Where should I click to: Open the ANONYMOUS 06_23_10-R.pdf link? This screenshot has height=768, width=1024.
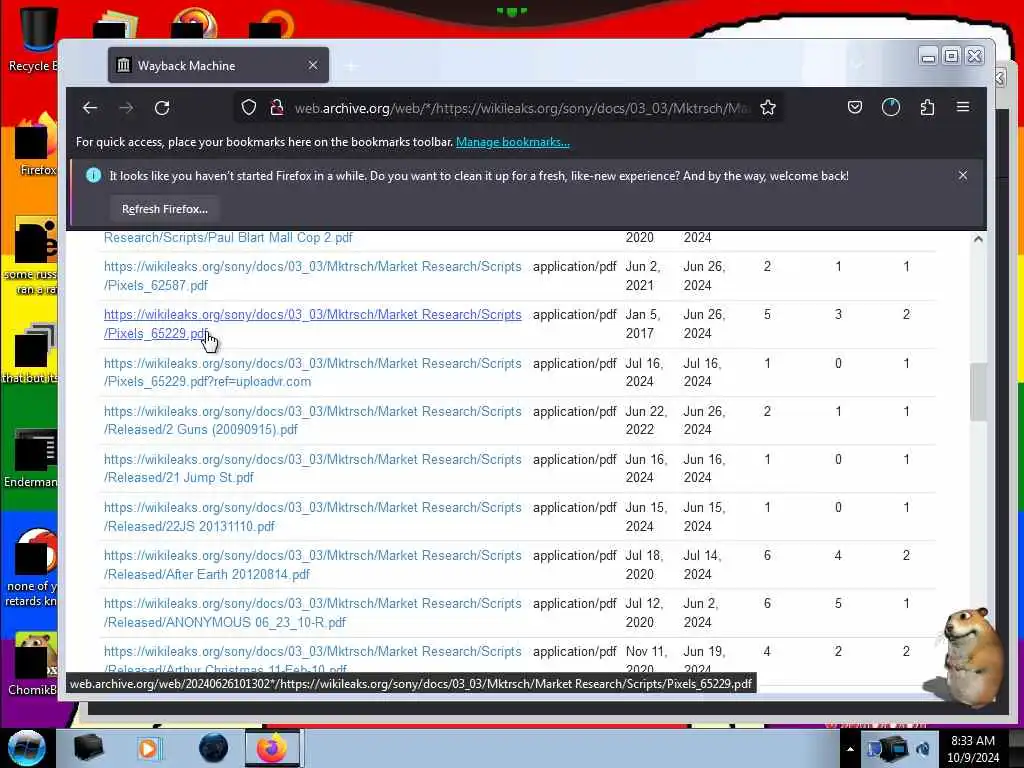pyautogui.click(x=312, y=613)
